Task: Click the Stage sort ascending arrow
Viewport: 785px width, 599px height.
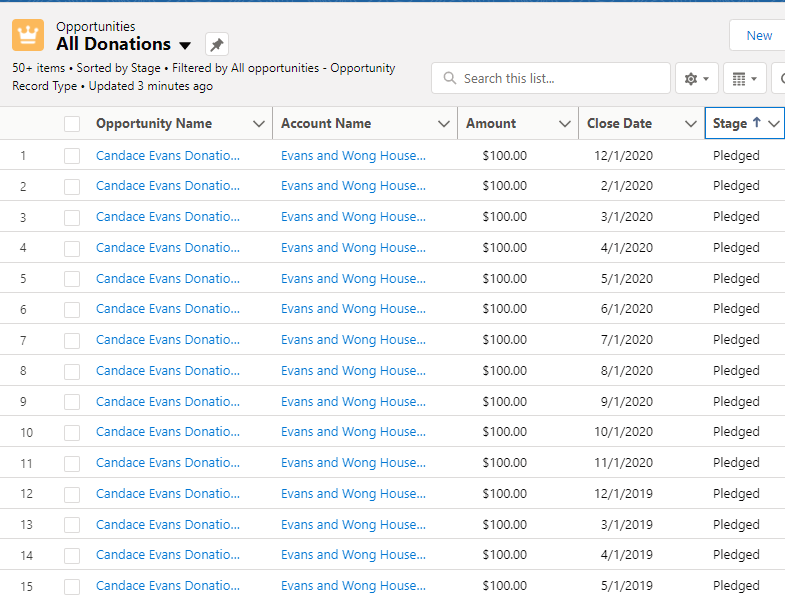Action: coord(756,122)
